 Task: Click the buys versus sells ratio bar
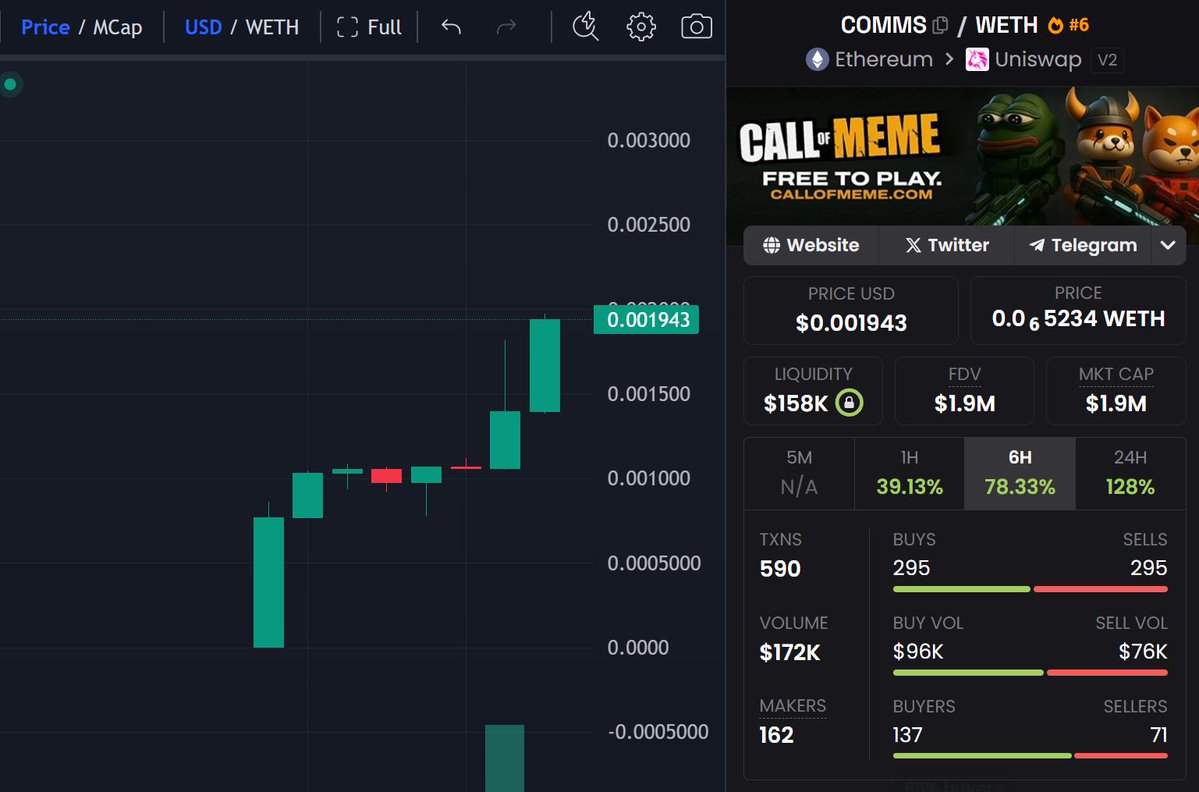(1030, 589)
